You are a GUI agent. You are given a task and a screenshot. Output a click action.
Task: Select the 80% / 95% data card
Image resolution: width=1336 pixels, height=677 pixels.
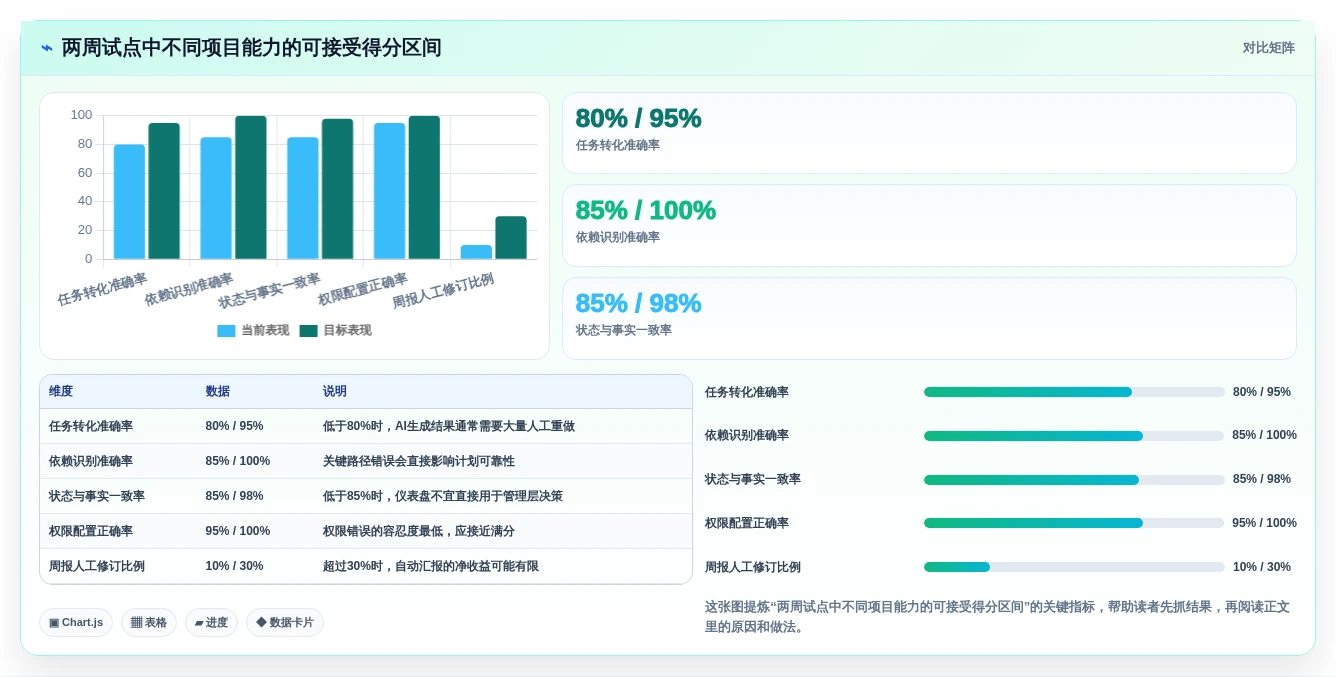point(929,133)
